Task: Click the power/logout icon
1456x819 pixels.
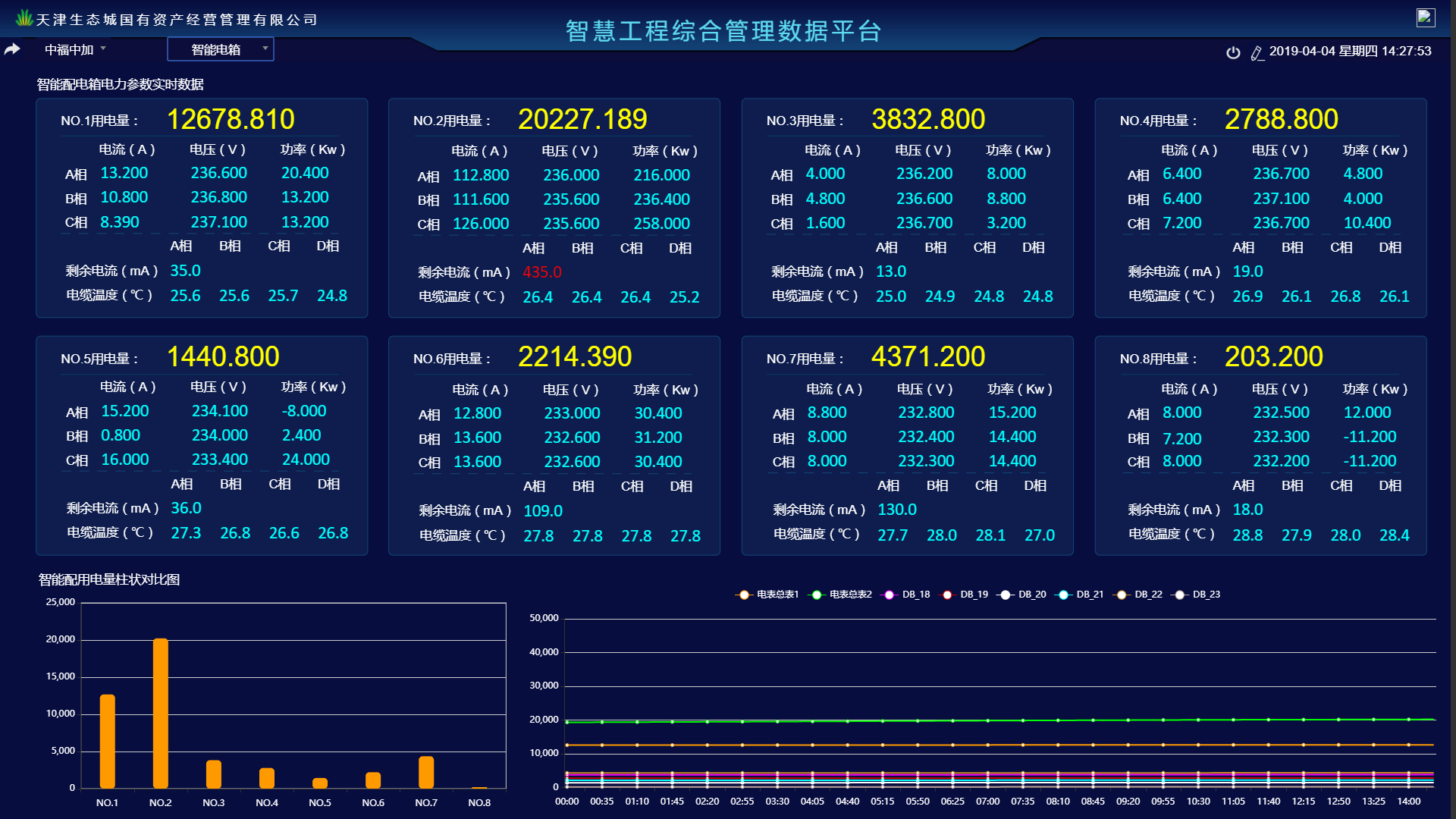Action: (1233, 52)
